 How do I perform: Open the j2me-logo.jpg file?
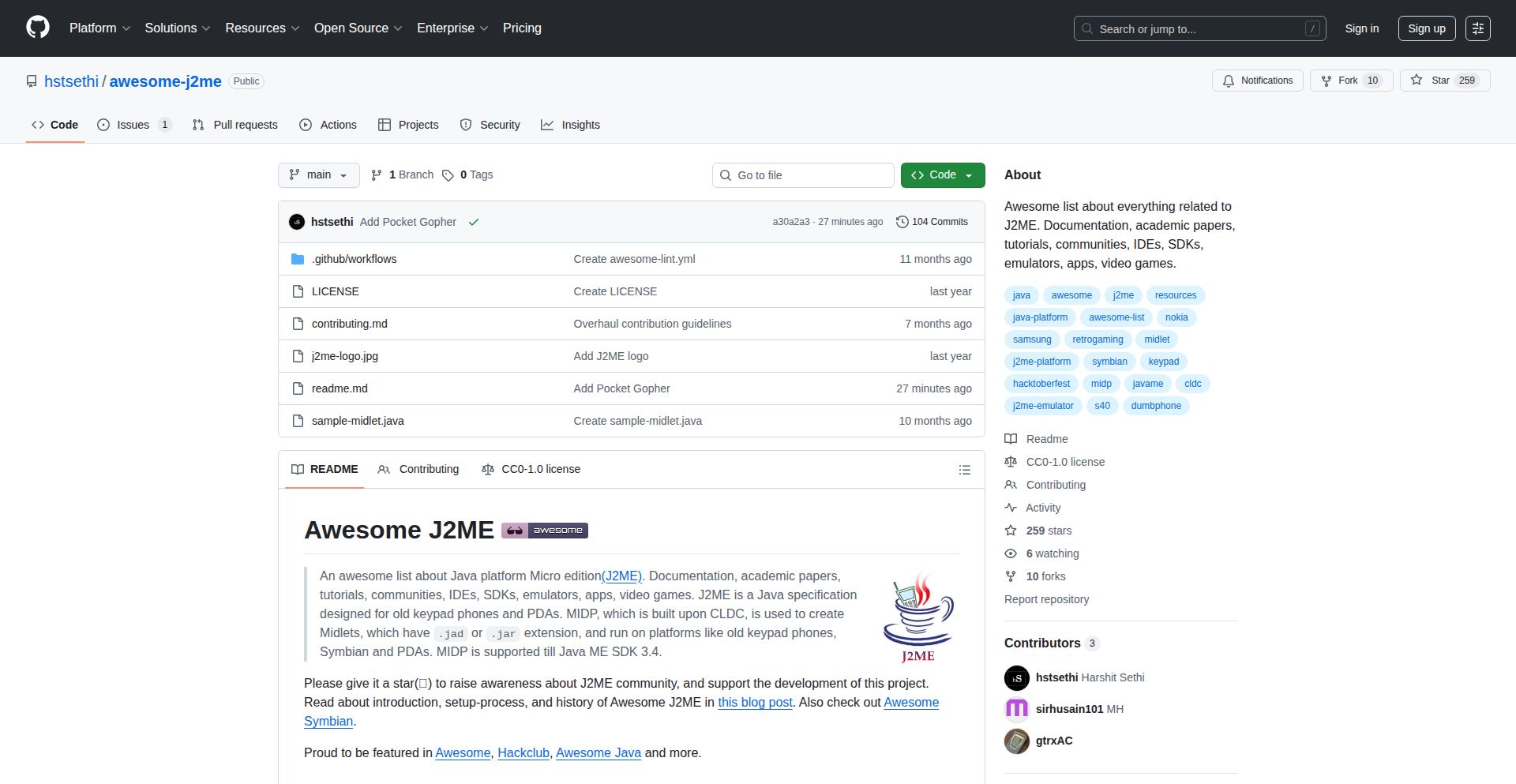click(345, 356)
